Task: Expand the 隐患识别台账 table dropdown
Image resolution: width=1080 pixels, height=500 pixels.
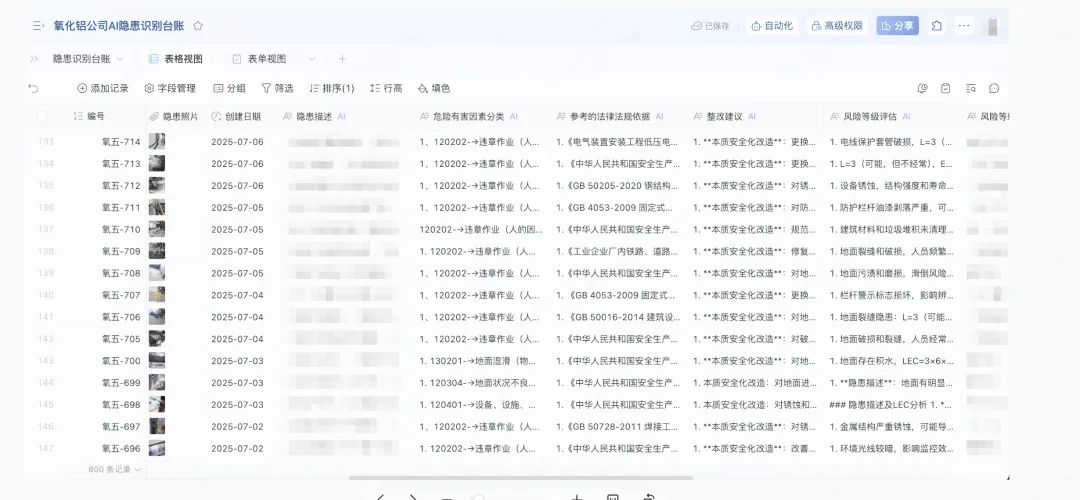Action: tap(120, 59)
